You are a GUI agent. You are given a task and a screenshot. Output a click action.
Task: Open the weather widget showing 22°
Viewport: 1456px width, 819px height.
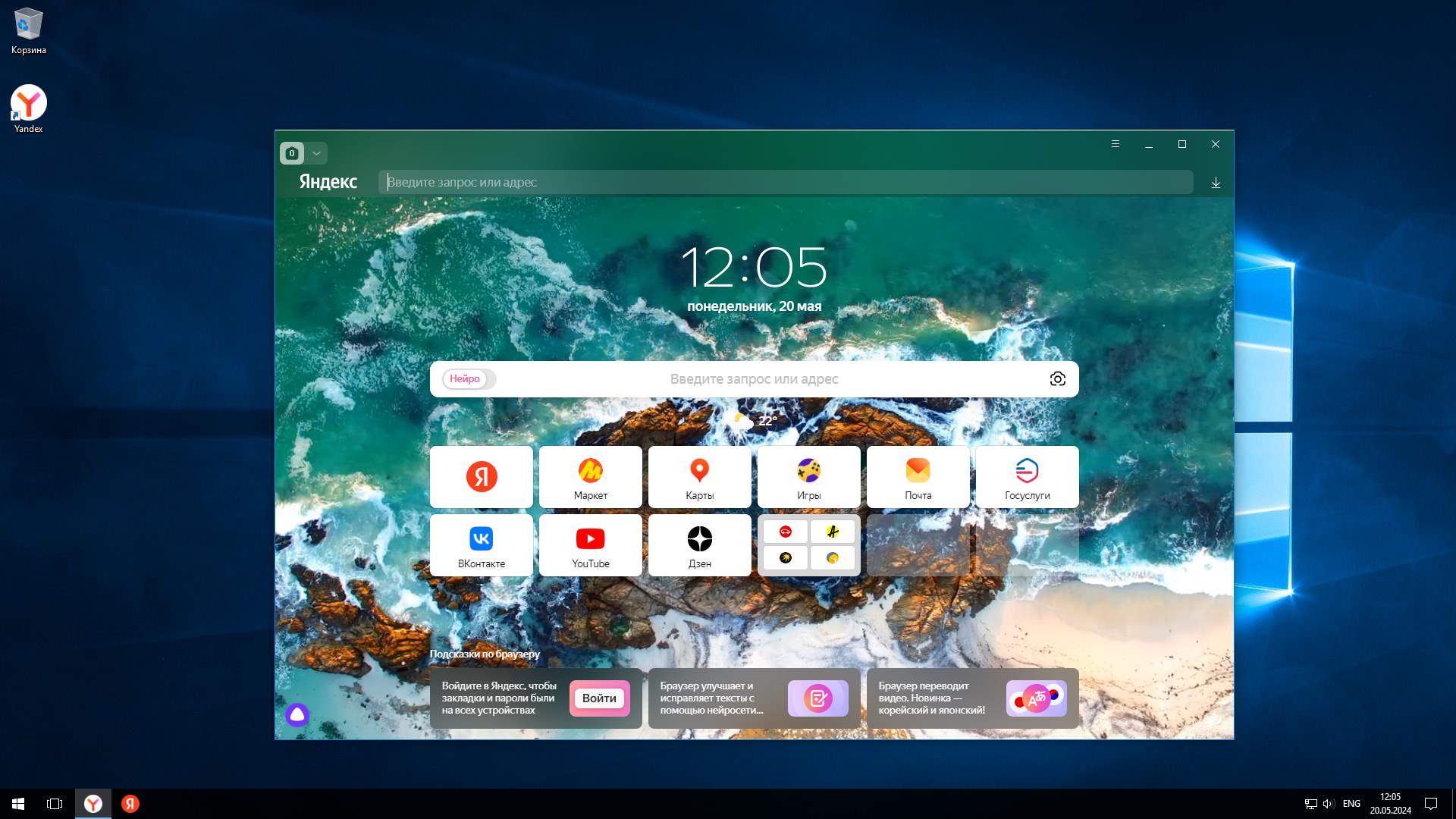(x=756, y=421)
